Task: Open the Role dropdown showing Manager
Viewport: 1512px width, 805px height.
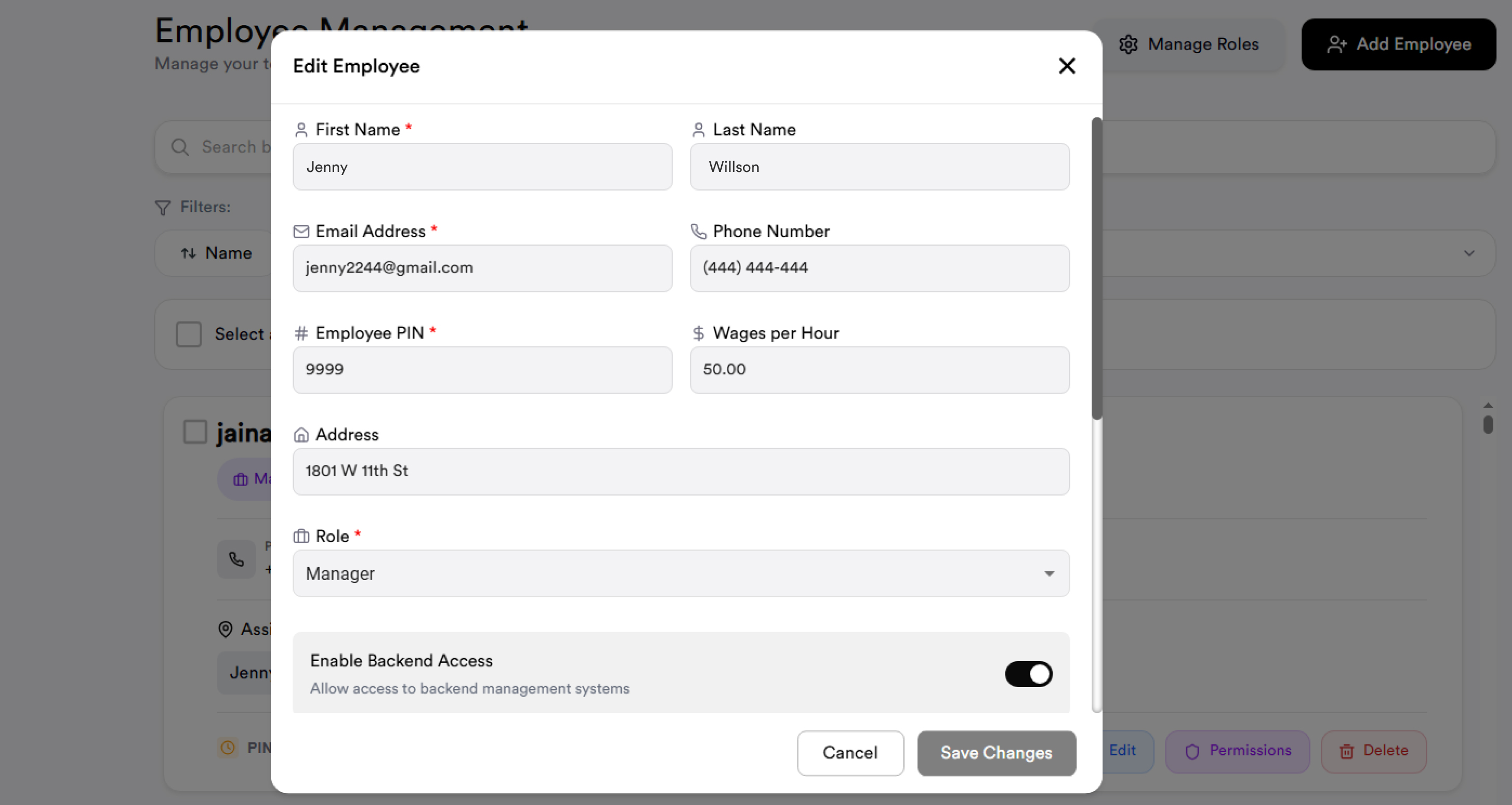Action: click(x=681, y=574)
